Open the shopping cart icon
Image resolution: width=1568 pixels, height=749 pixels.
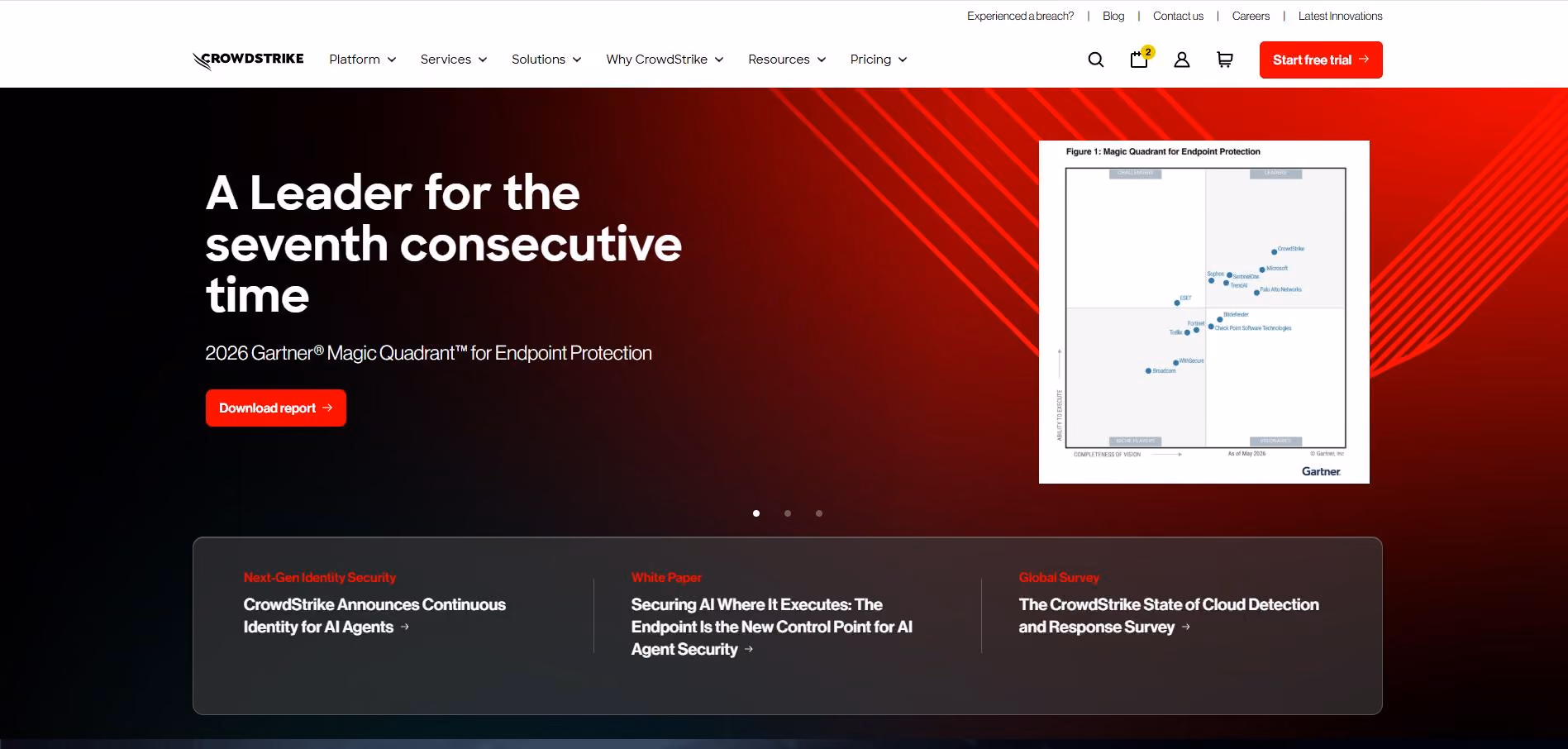pyautogui.click(x=1225, y=60)
